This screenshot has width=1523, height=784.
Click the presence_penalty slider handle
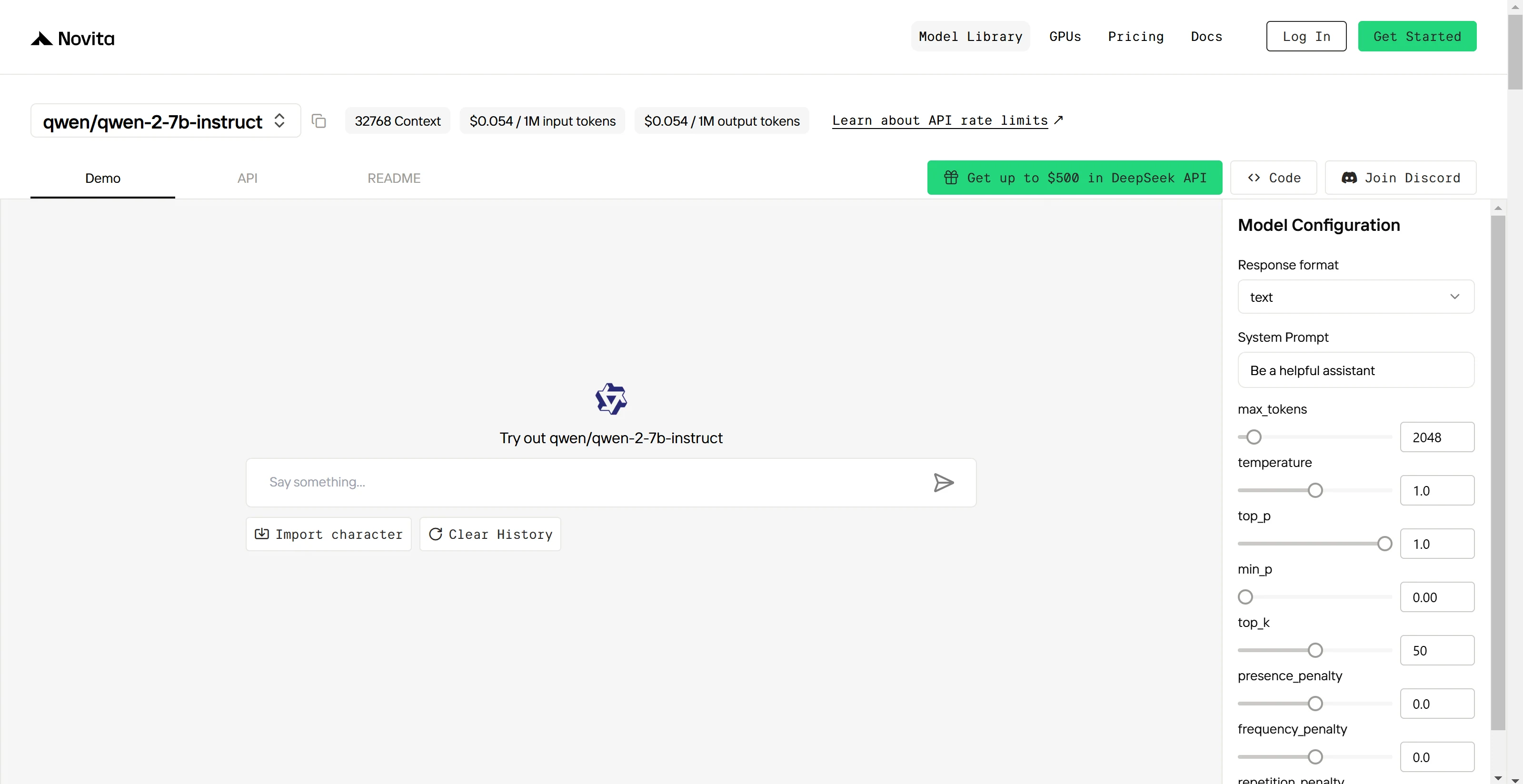pos(1315,703)
